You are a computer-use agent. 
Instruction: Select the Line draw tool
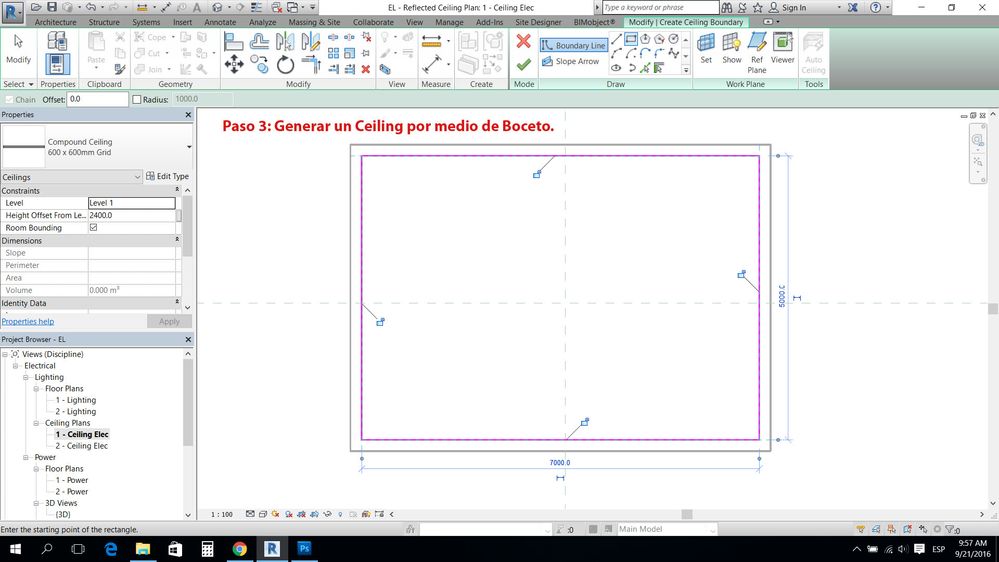pos(616,40)
